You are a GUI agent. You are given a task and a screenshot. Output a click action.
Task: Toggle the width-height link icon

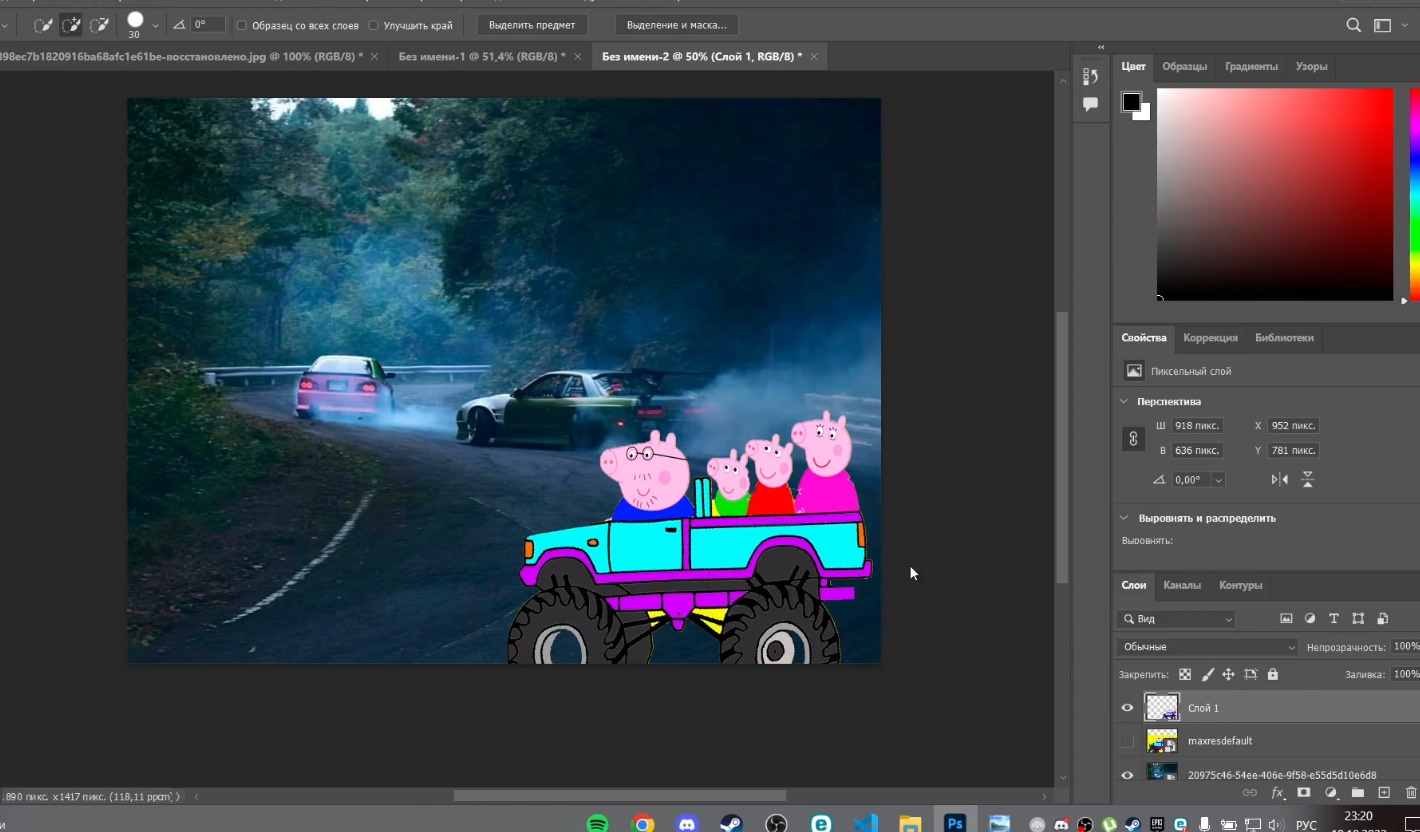click(1133, 438)
